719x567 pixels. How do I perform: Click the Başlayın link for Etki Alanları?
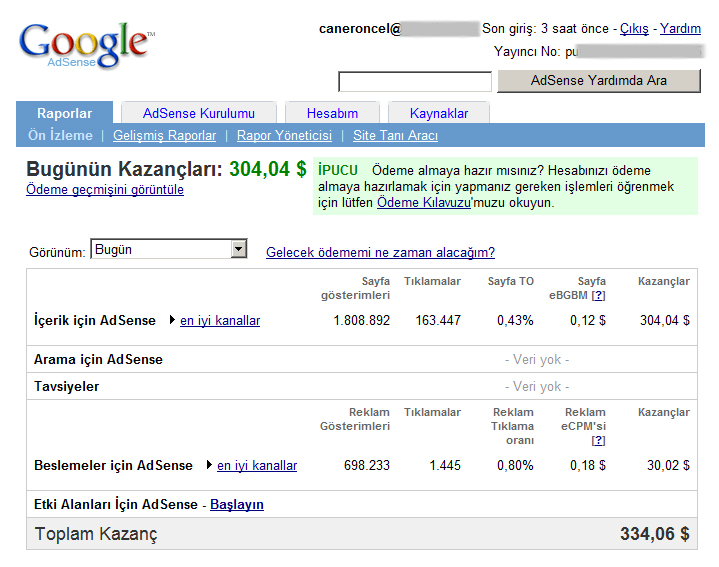click(237, 505)
